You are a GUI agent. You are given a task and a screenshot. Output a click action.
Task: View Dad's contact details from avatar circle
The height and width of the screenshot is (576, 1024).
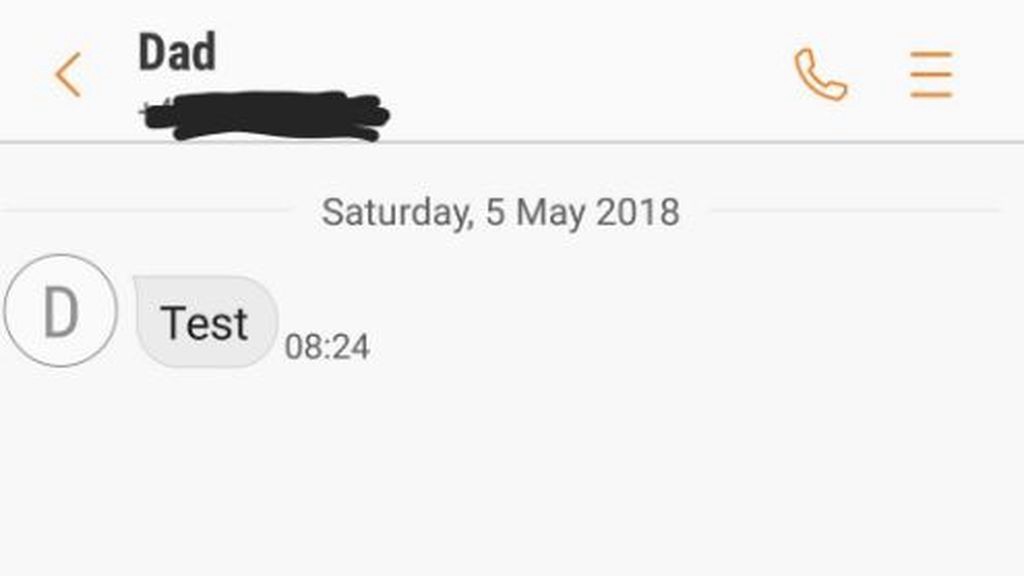[61, 311]
